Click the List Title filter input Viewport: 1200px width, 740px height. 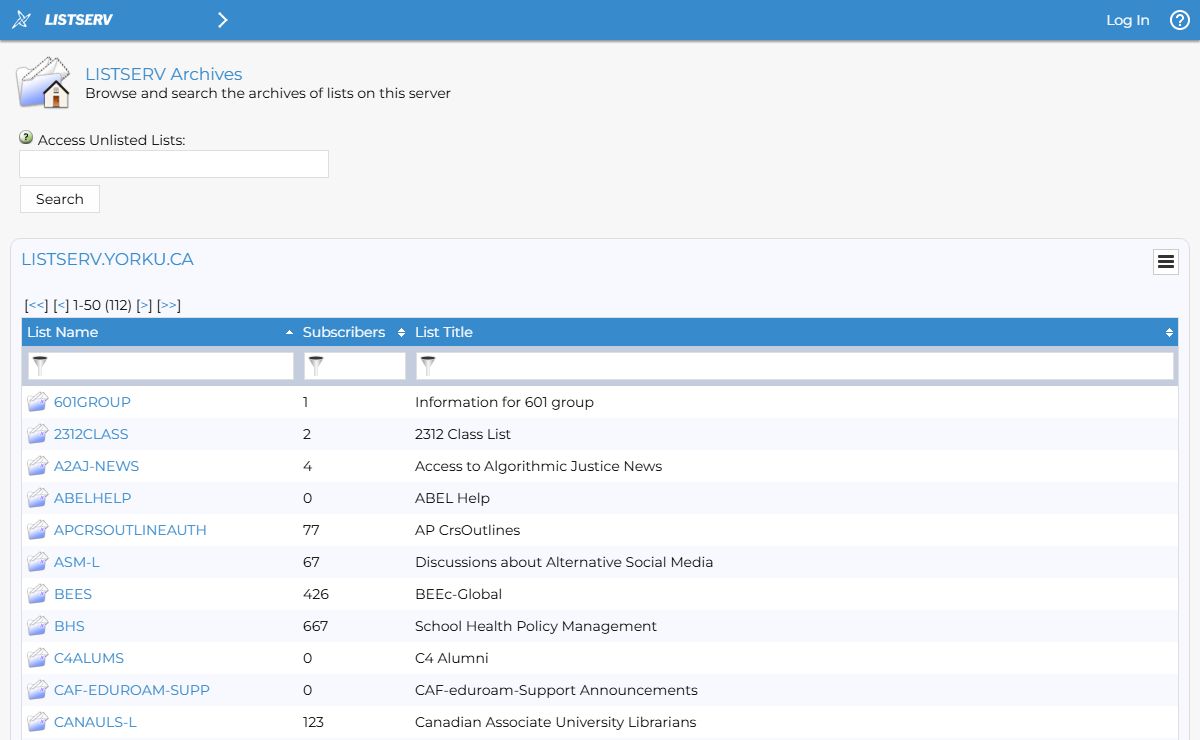tap(795, 366)
